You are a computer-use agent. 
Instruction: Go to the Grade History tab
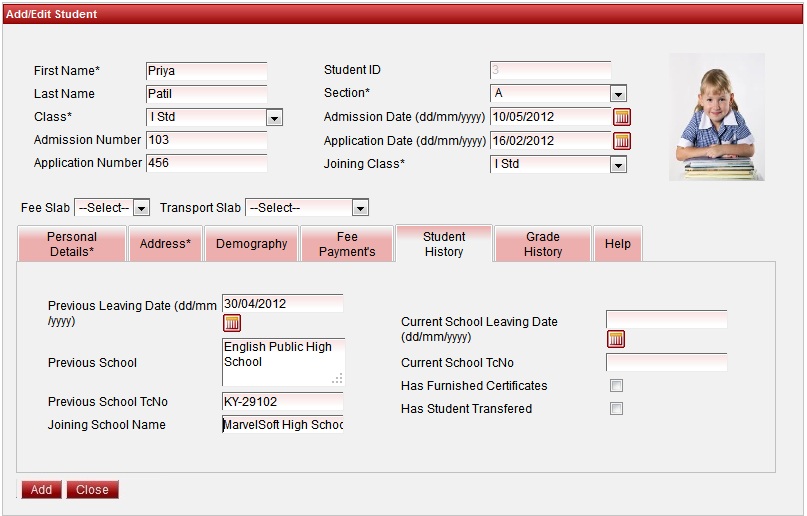pos(542,244)
